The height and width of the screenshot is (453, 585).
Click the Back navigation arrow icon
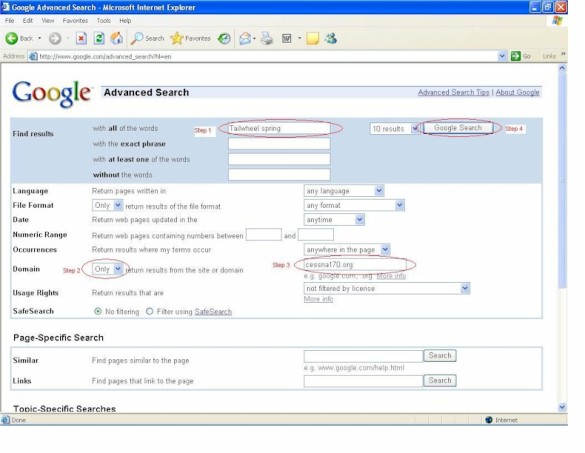pos(12,38)
